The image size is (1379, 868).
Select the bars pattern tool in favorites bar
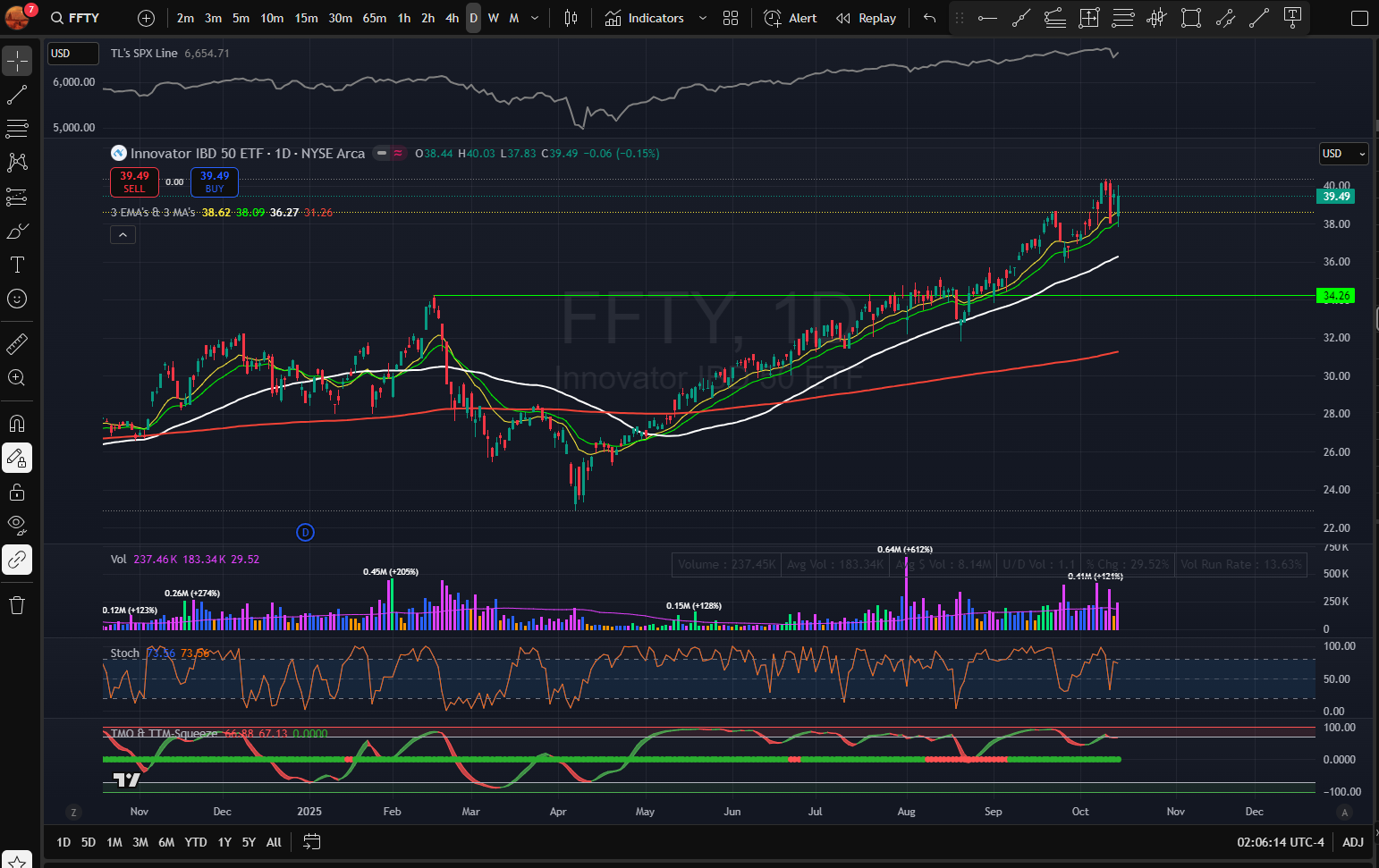pyautogui.click(x=1157, y=18)
